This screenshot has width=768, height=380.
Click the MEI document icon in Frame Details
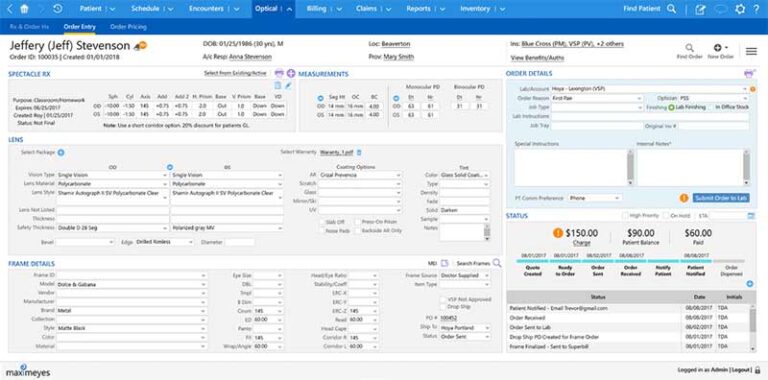pos(444,263)
